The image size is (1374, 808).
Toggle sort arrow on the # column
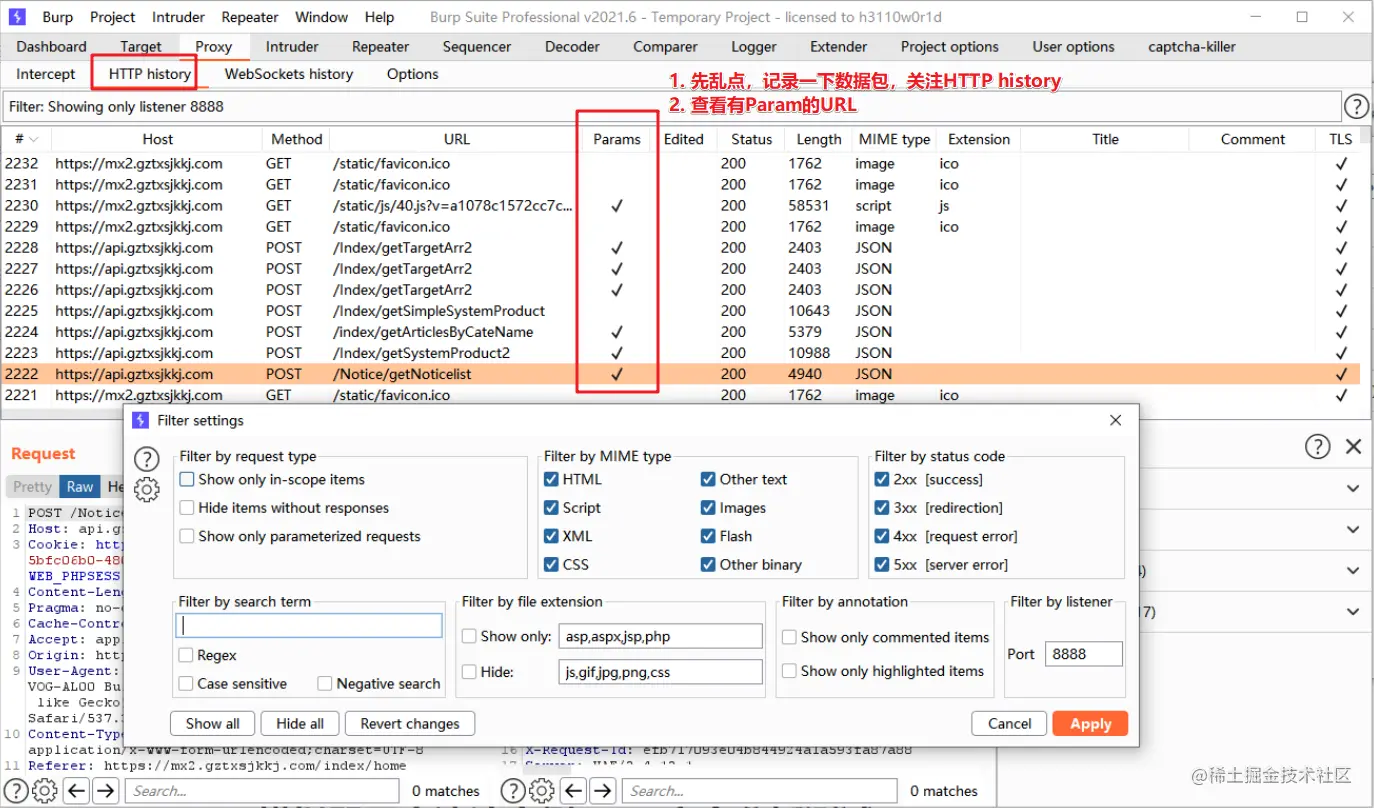(x=34, y=139)
